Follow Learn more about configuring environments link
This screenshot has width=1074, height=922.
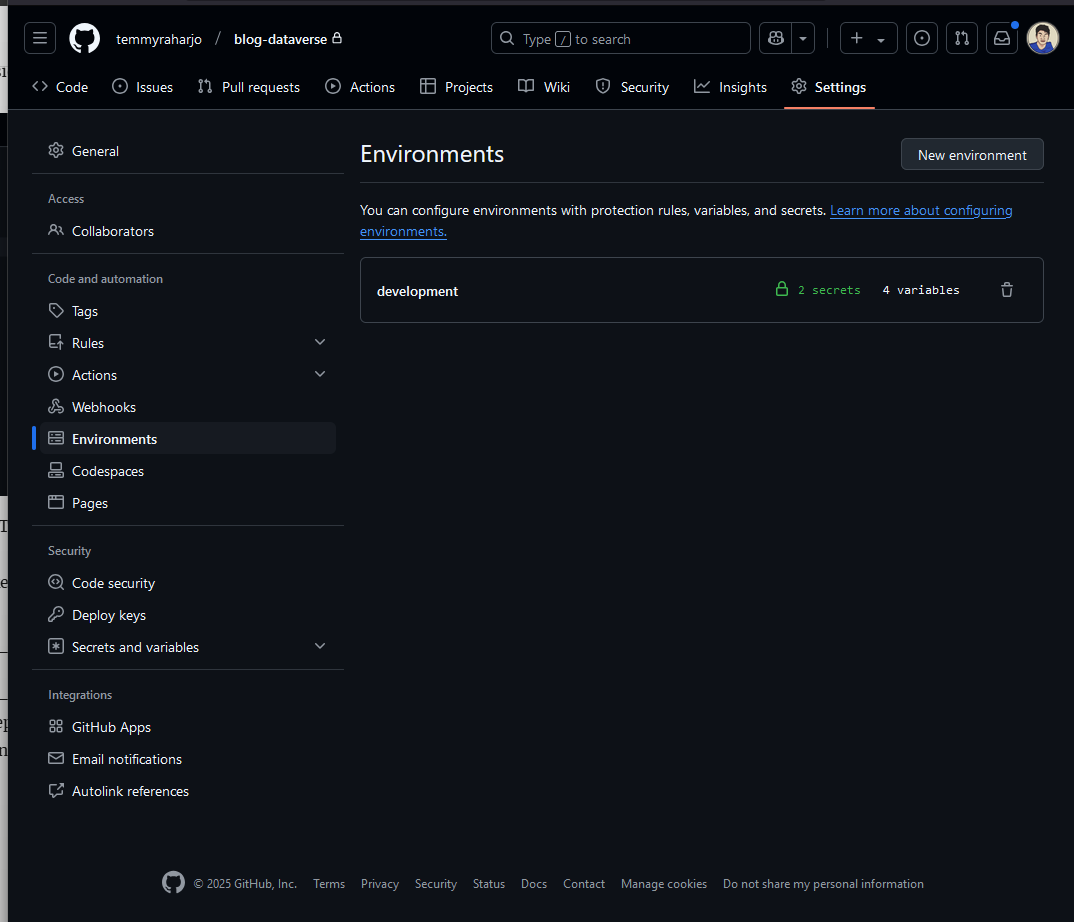921,210
